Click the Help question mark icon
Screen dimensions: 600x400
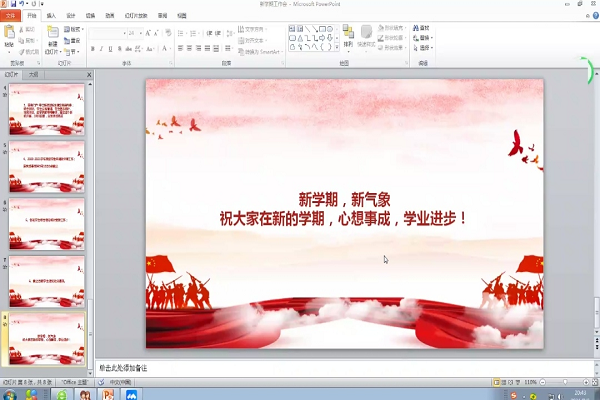point(593,16)
